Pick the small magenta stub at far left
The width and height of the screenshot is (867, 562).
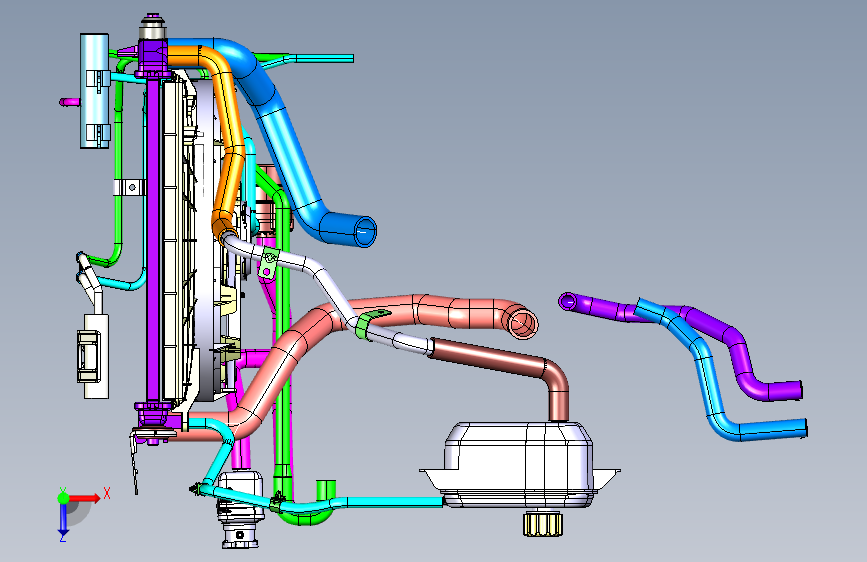(70, 102)
